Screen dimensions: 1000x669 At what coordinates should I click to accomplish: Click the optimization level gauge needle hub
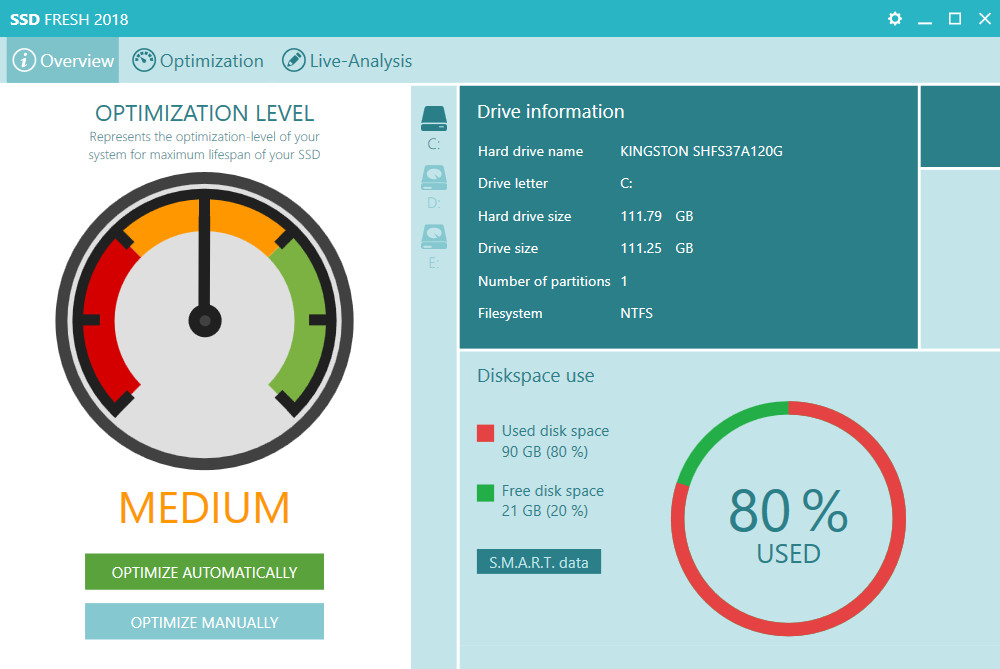[x=205, y=321]
